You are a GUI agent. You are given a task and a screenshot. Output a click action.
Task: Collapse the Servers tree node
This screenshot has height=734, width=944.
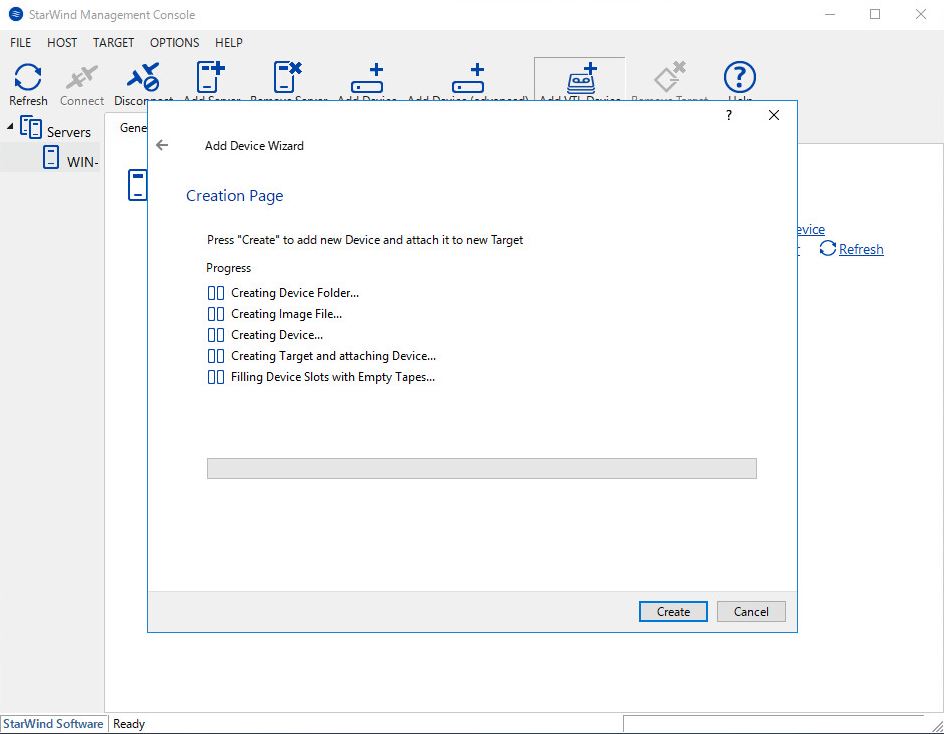(10, 126)
